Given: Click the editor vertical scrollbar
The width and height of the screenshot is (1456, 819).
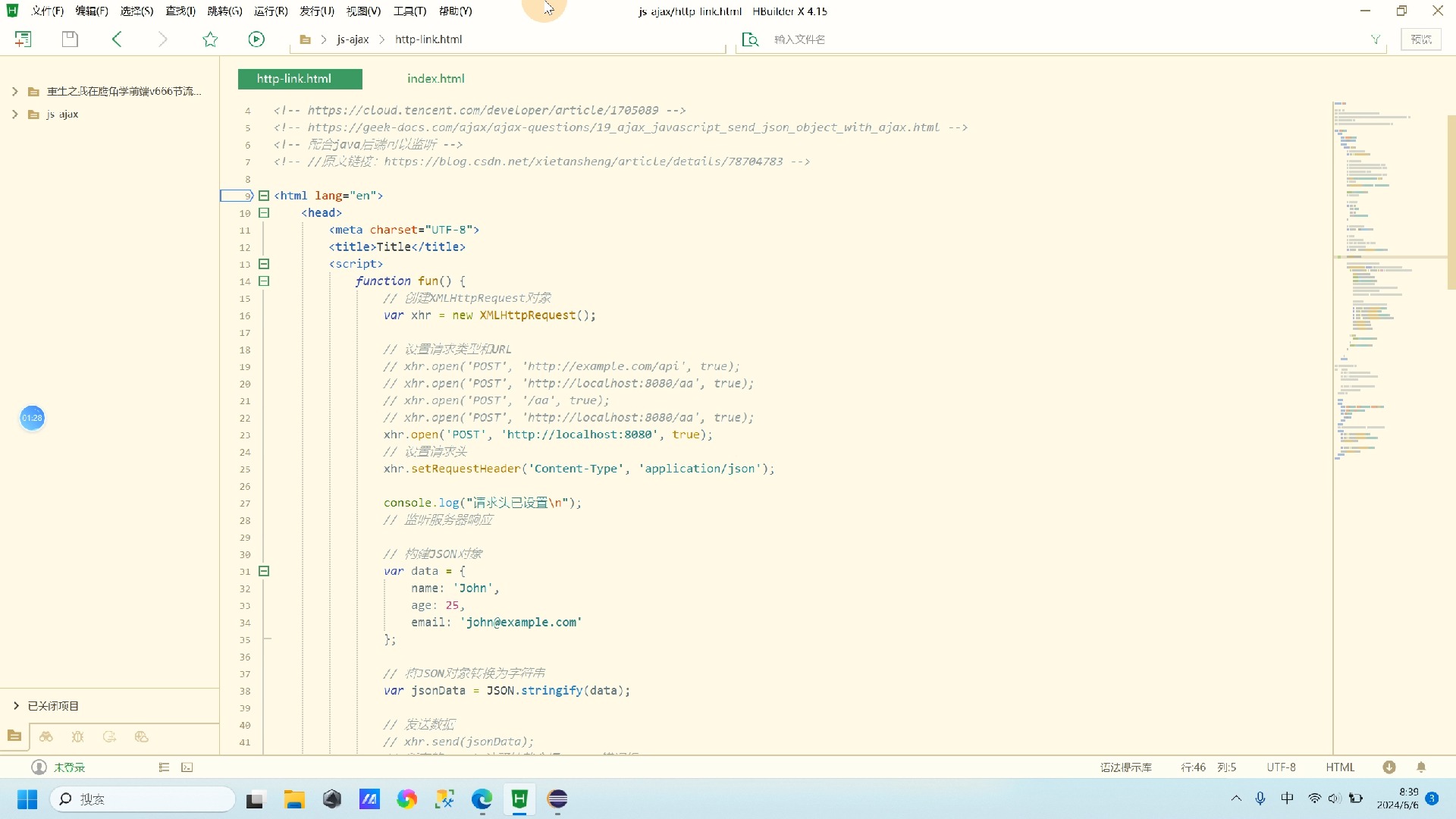Looking at the screenshot, I should 1451,202.
